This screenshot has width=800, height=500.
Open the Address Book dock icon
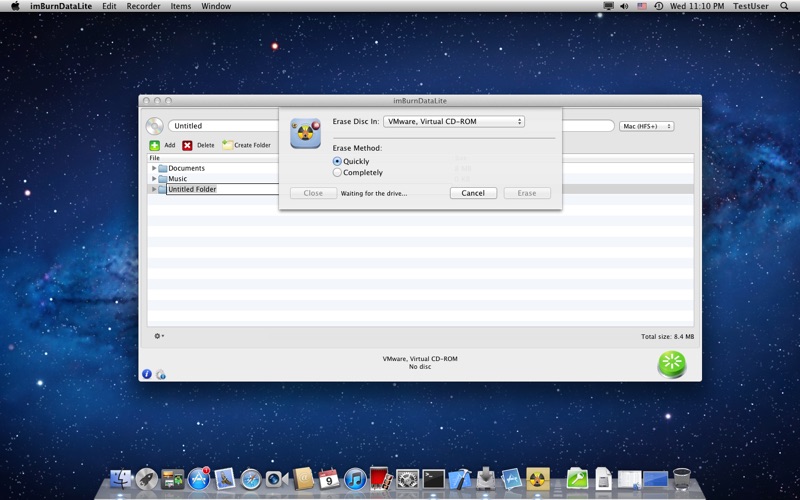click(303, 480)
